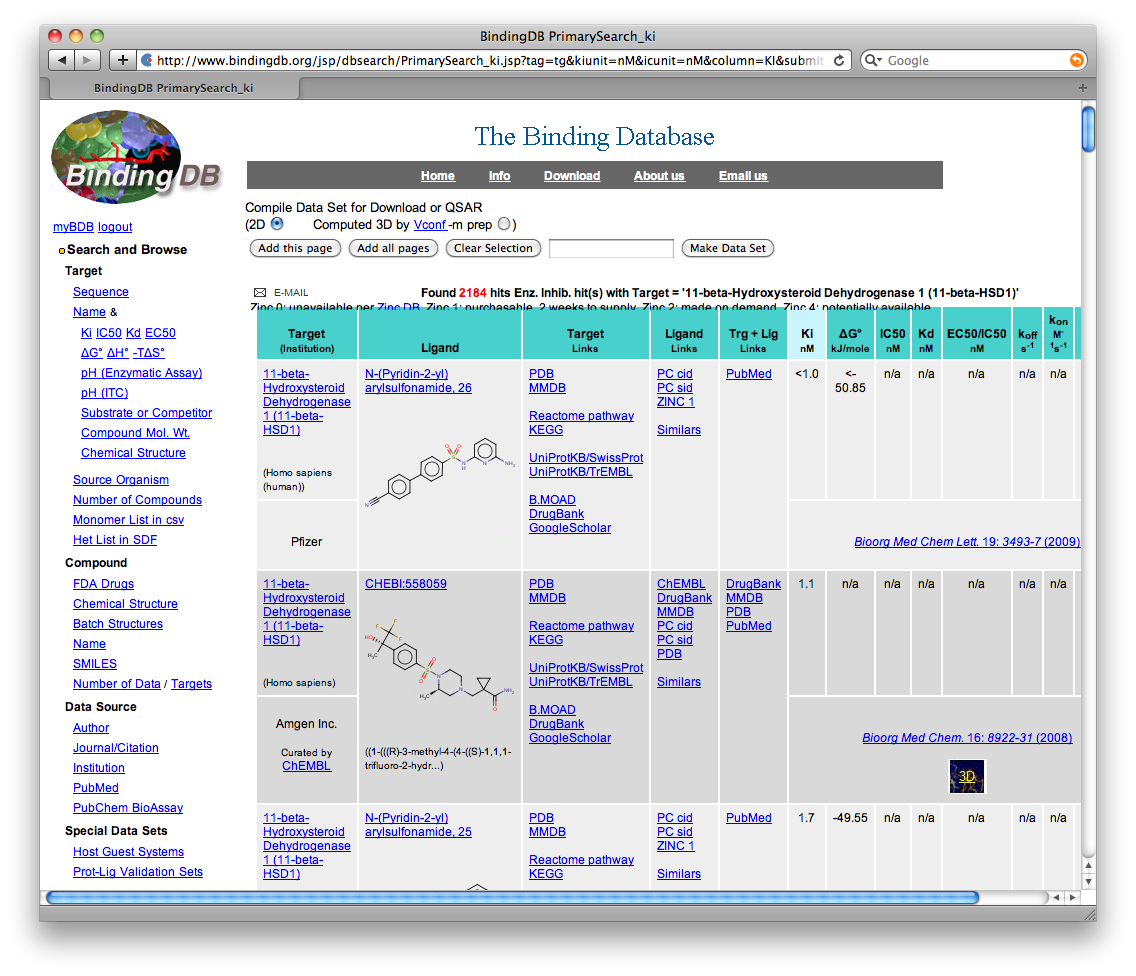Image resolution: width=1136 pixels, height=976 pixels.
Task: Open the About us menu item
Action: coord(659,175)
